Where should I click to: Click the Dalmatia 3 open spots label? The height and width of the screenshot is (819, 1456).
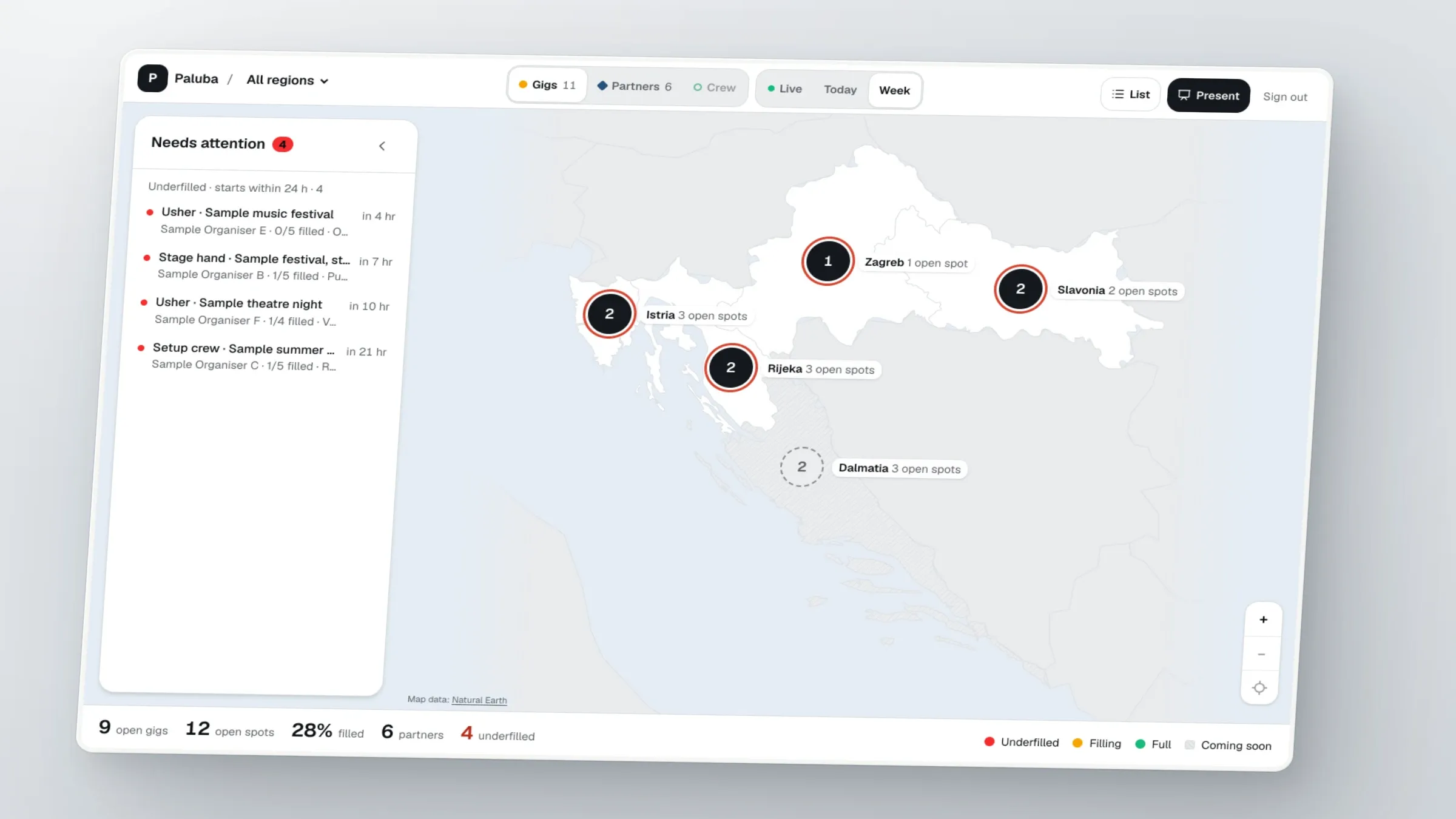900,468
